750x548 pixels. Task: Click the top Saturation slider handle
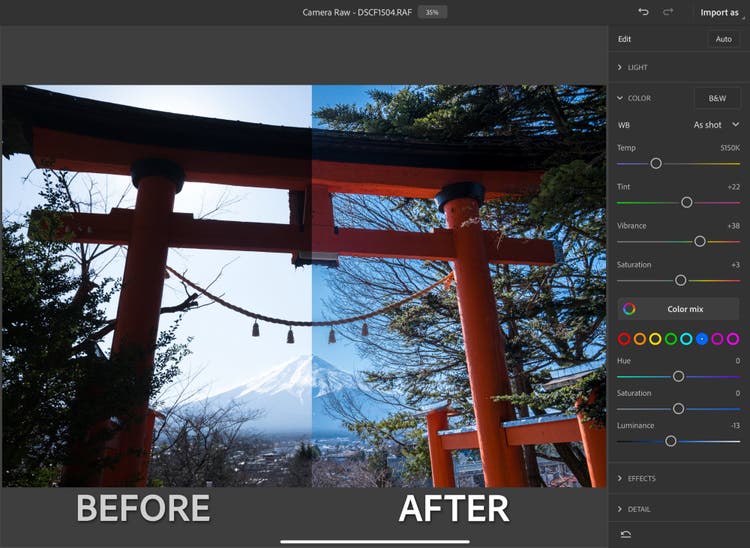[x=680, y=280]
